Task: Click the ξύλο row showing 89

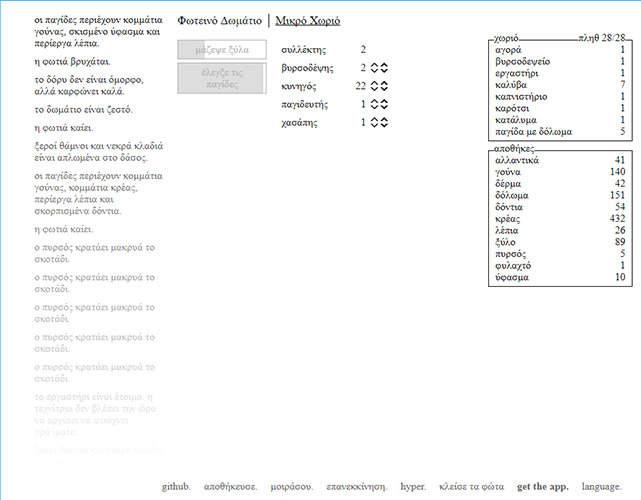Action: 560,242
